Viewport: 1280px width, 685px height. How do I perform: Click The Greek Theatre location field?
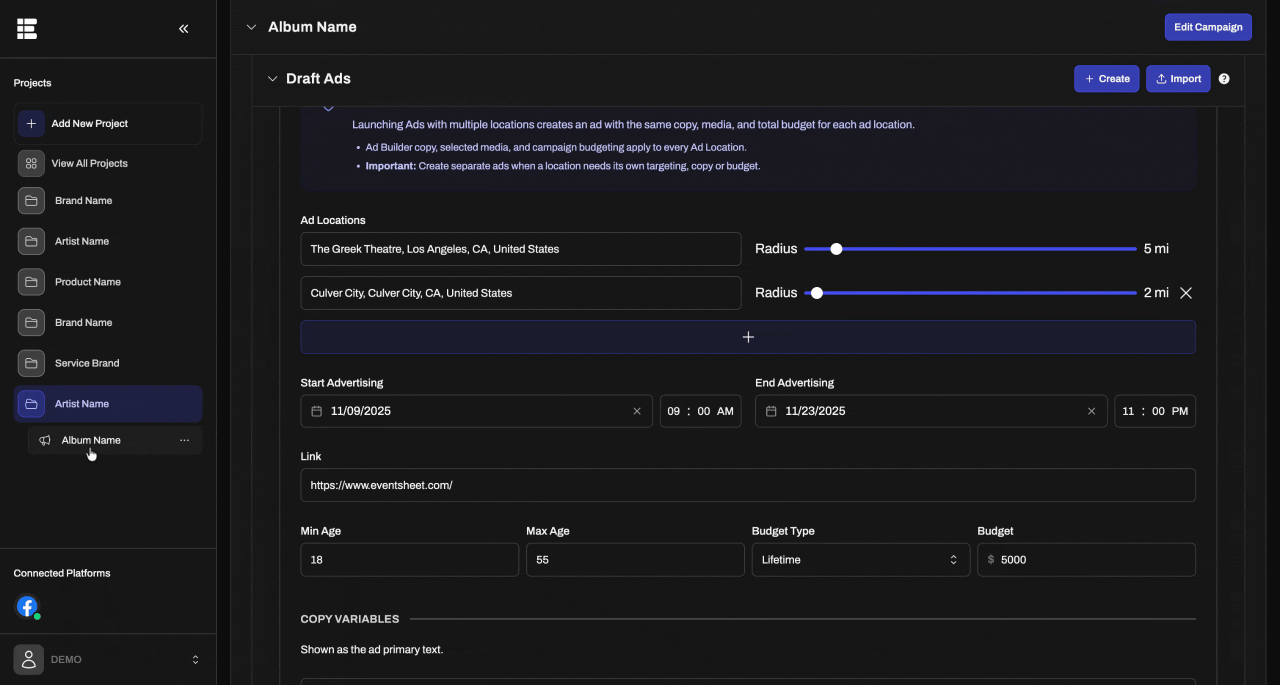click(x=521, y=249)
